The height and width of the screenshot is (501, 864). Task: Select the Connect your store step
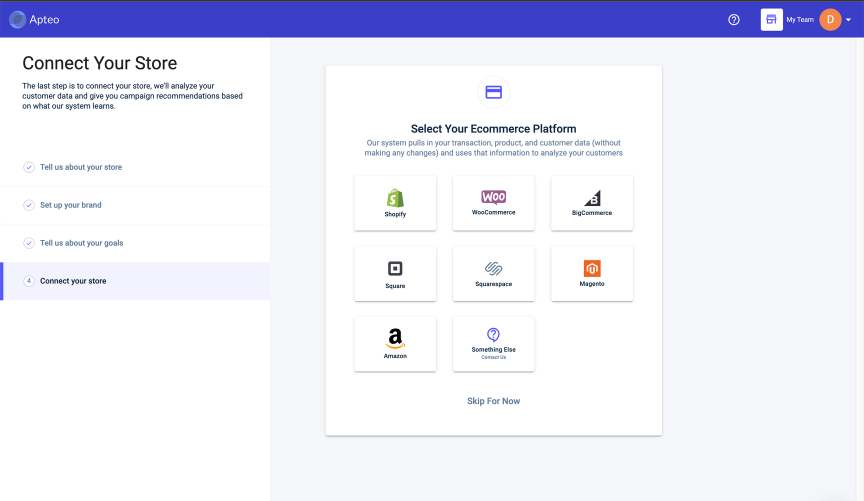(135, 281)
